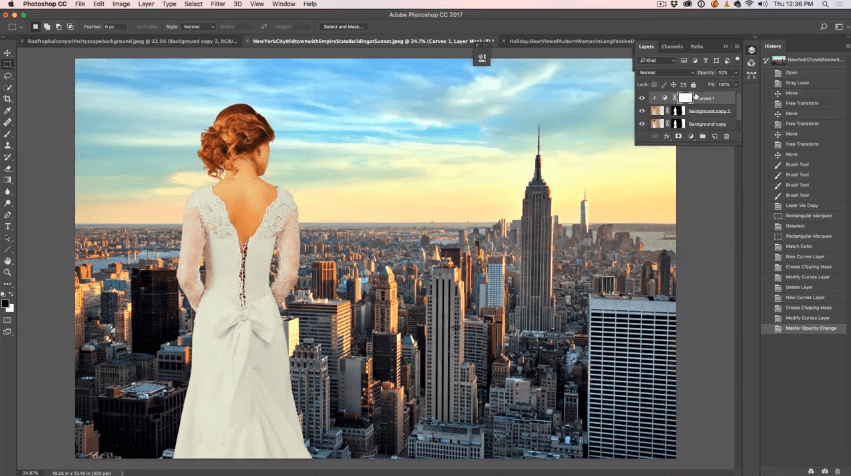Open the Select menu
Viewport: 851px width, 476px height.
193,4
